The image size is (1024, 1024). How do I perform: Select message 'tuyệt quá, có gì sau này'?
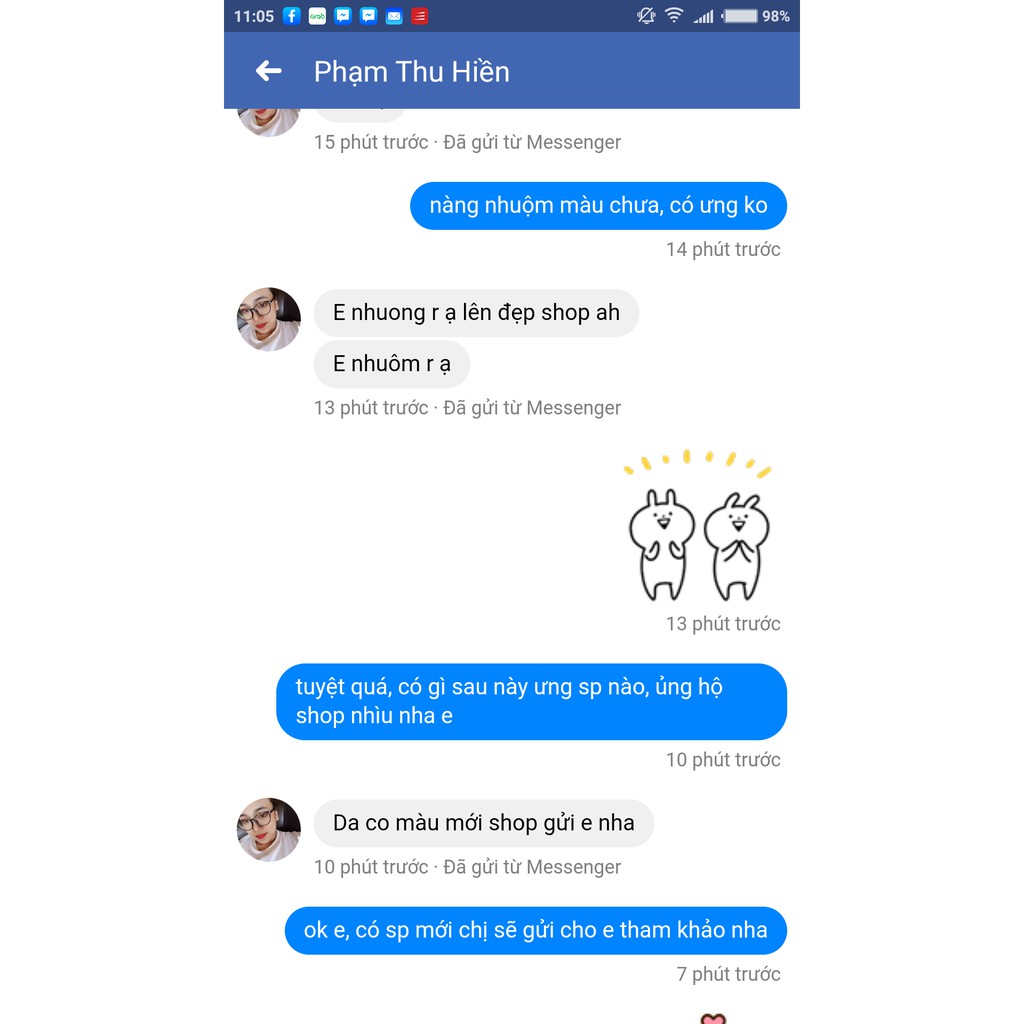[x=532, y=701]
